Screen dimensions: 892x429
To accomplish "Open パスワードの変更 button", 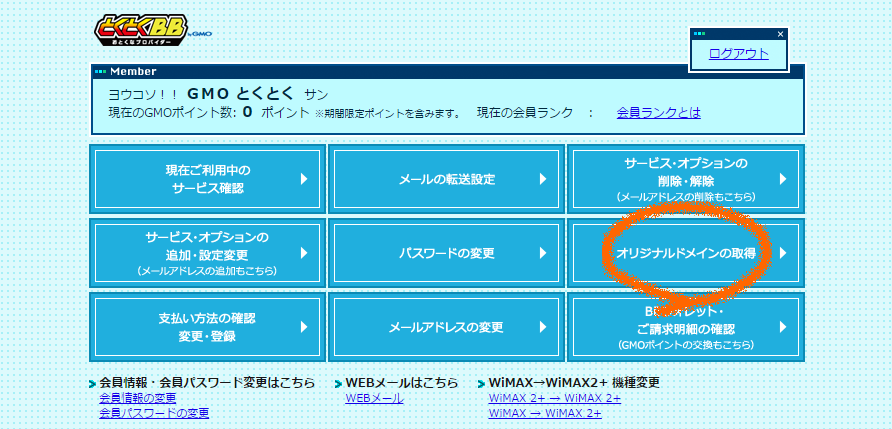I will pos(447,253).
